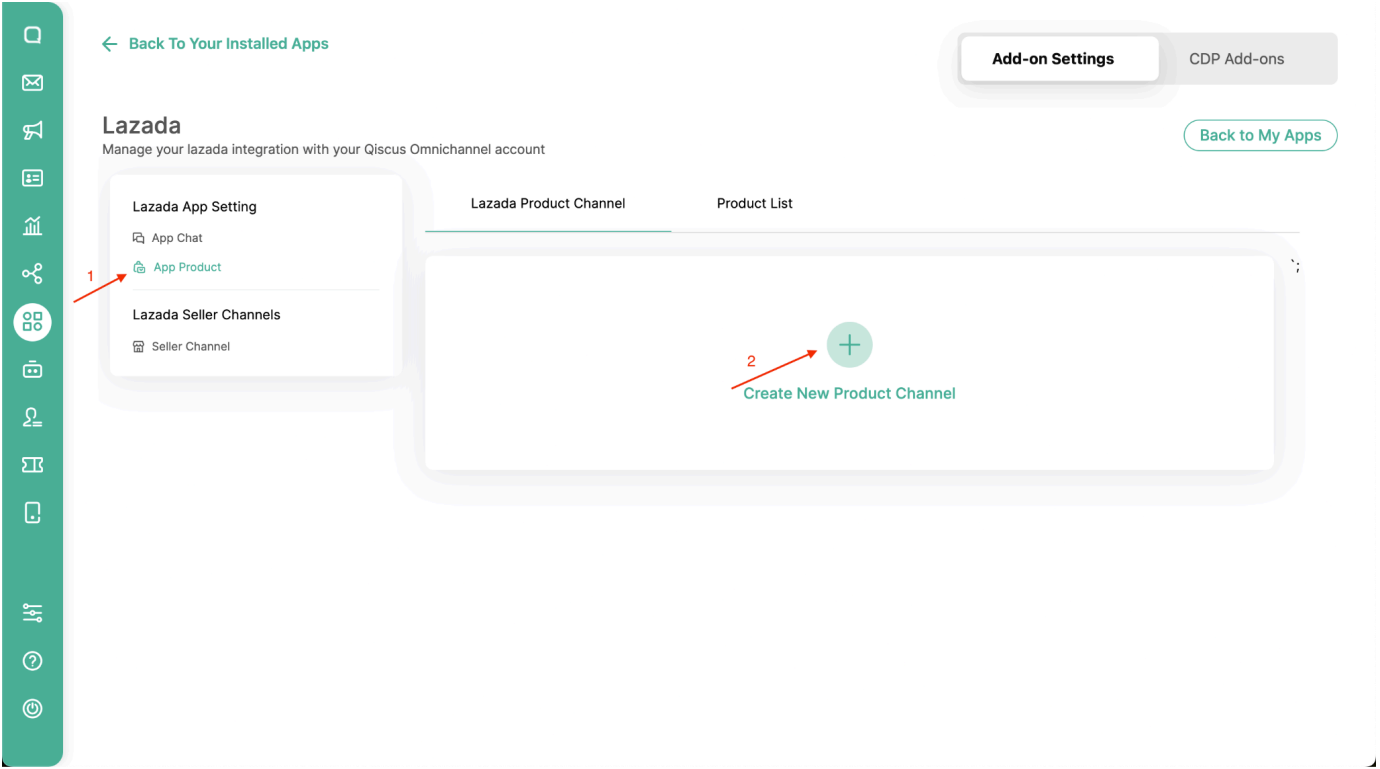Select the highlighted apps grid icon
Viewport: 1380px width, 769px height.
pos(32,322)
